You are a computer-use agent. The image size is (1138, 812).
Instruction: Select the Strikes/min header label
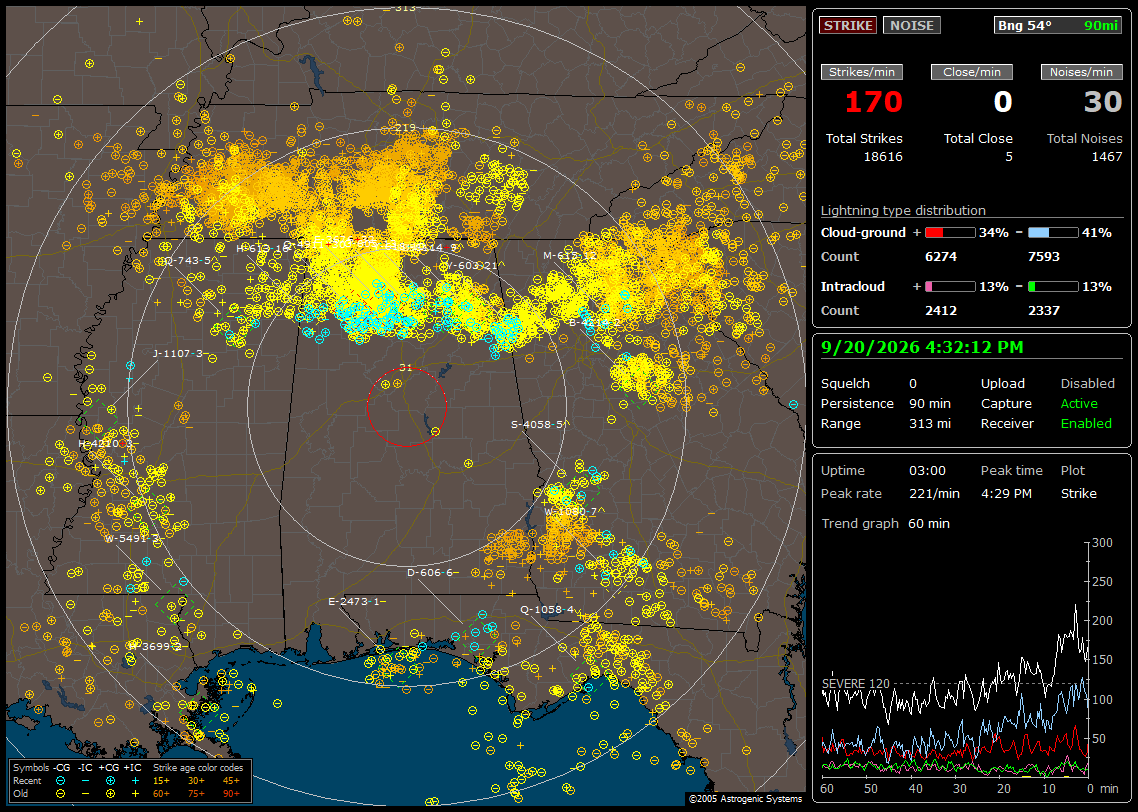(x=861, y=72)
